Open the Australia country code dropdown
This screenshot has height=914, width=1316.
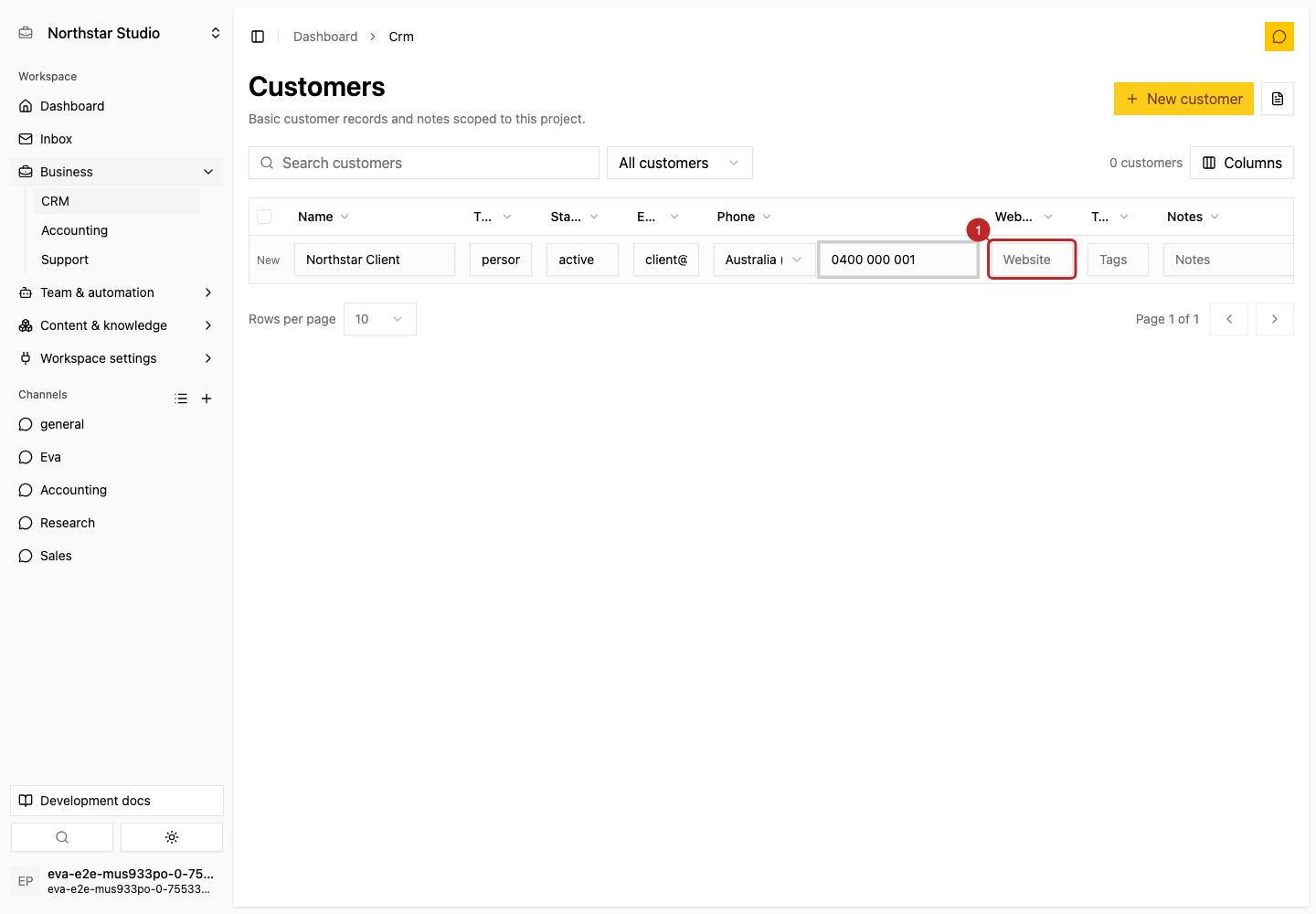coord(764,260)
